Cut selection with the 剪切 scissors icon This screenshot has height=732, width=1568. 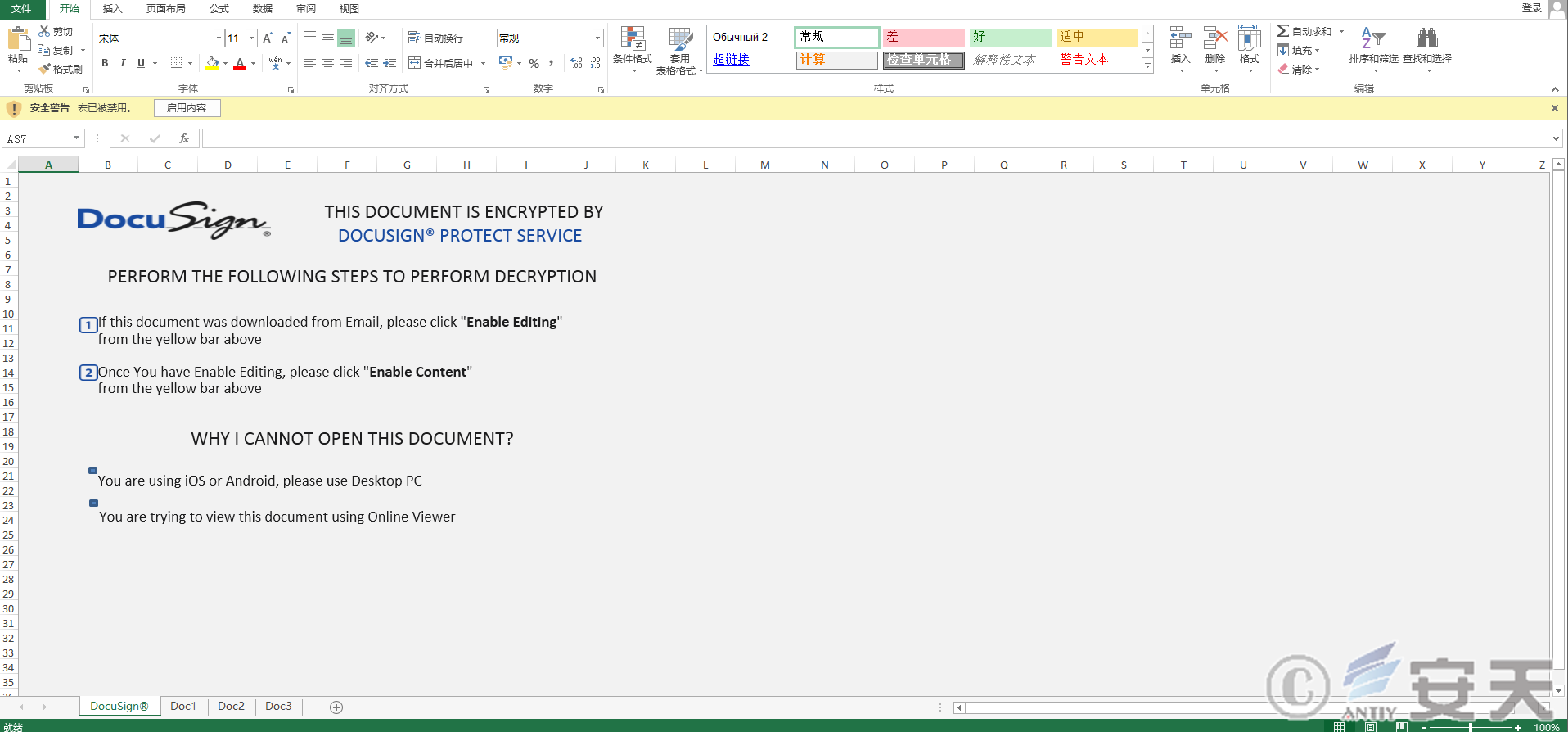coord(45,31)
